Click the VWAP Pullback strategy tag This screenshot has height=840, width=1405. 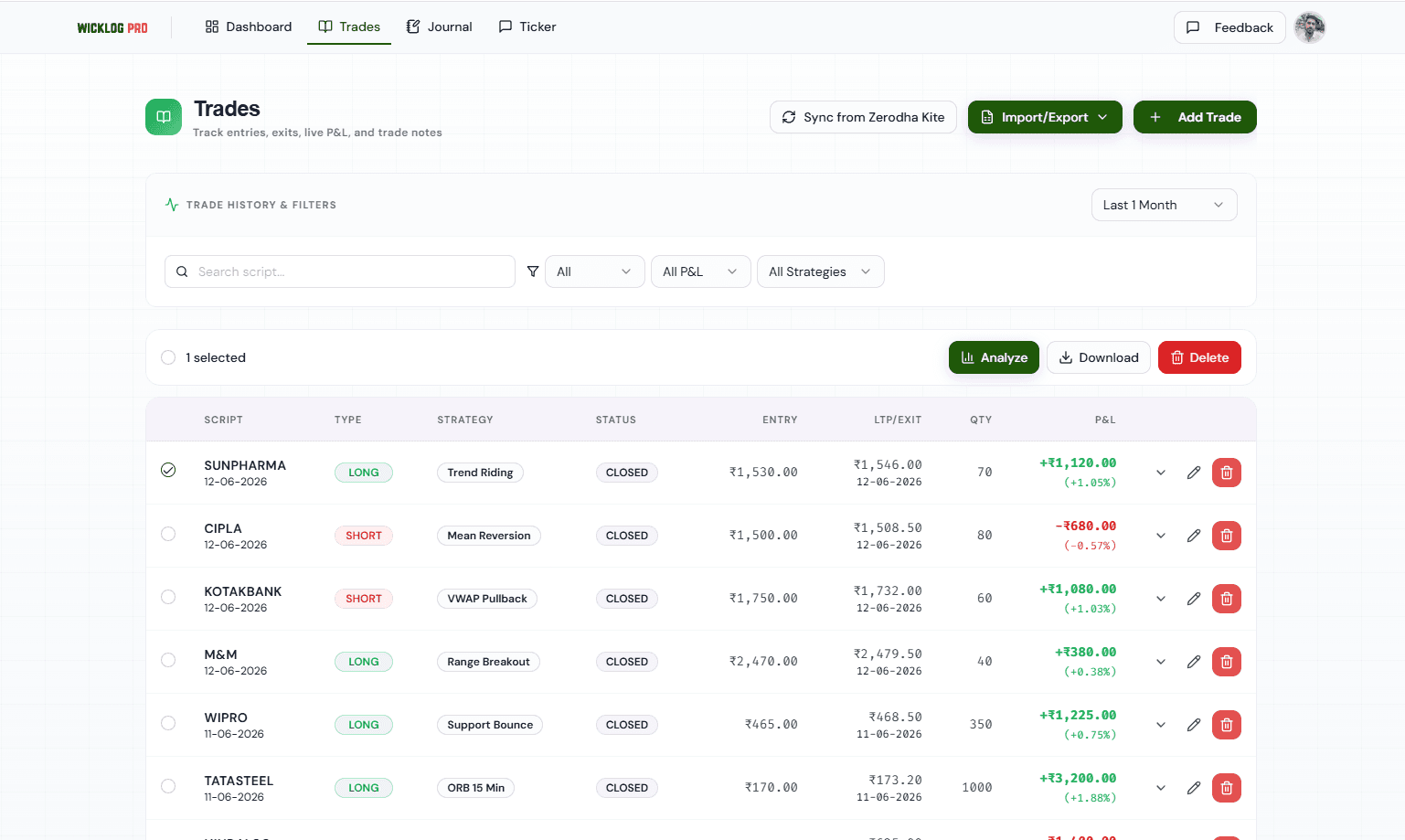(x=487, y=599)
